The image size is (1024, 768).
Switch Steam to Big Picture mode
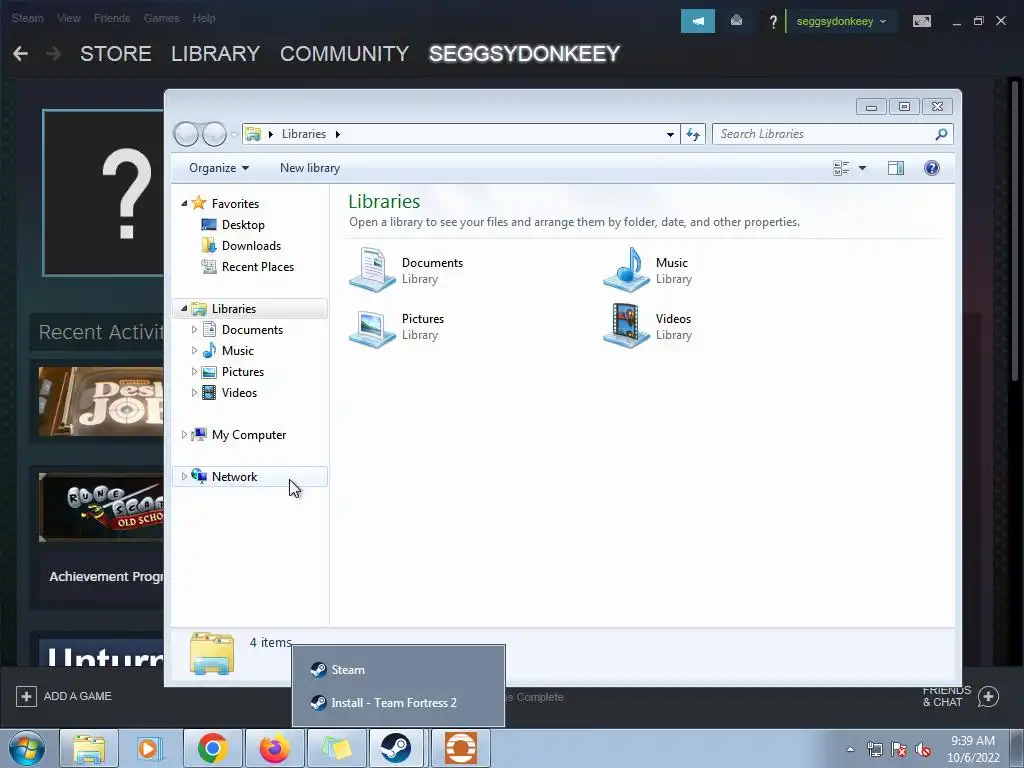tap(922, 22)
